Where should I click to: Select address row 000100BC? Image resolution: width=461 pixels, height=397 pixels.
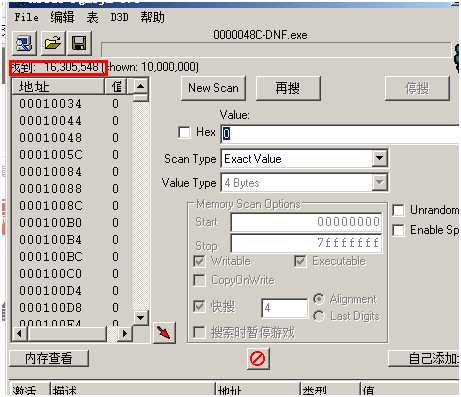(72, 257)
